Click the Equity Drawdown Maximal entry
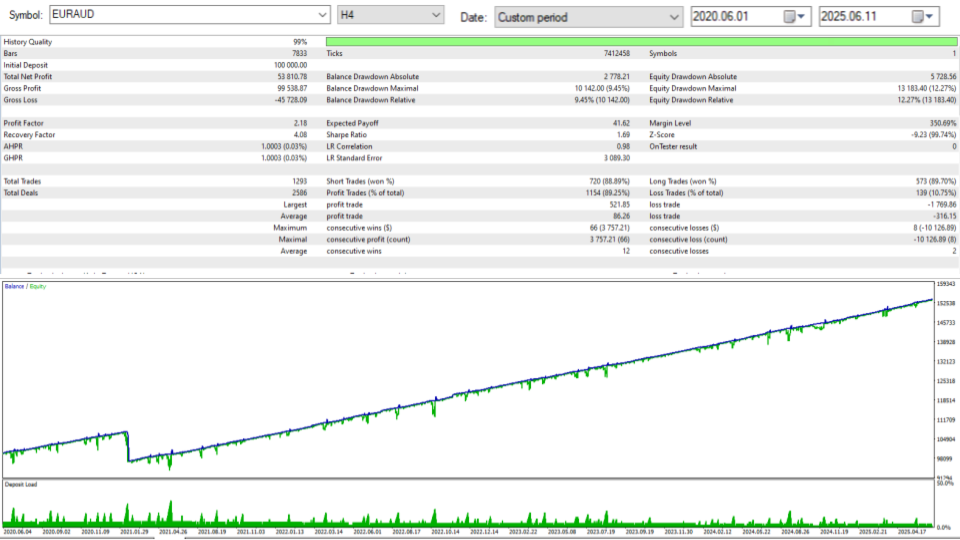Viewport: 960px width, 540px height. coord(803,88)
